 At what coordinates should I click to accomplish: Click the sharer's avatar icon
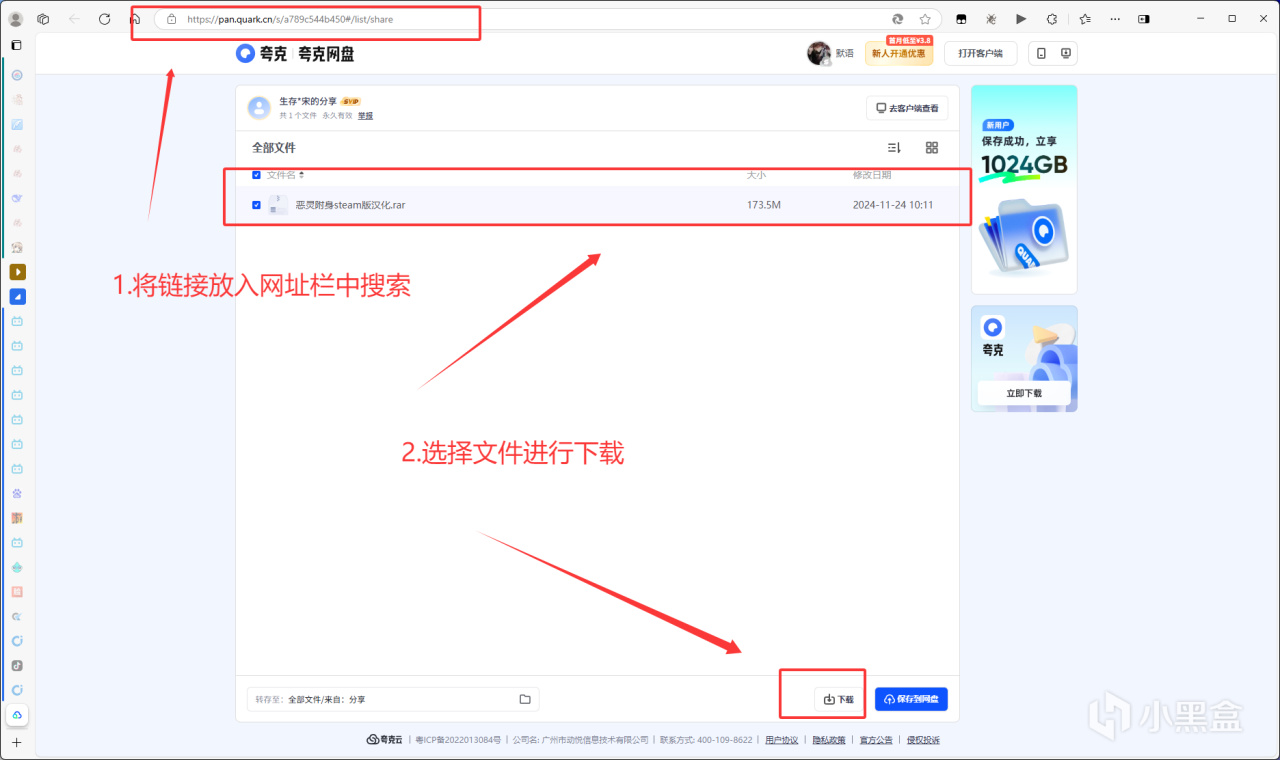click(x=259, y=108)
